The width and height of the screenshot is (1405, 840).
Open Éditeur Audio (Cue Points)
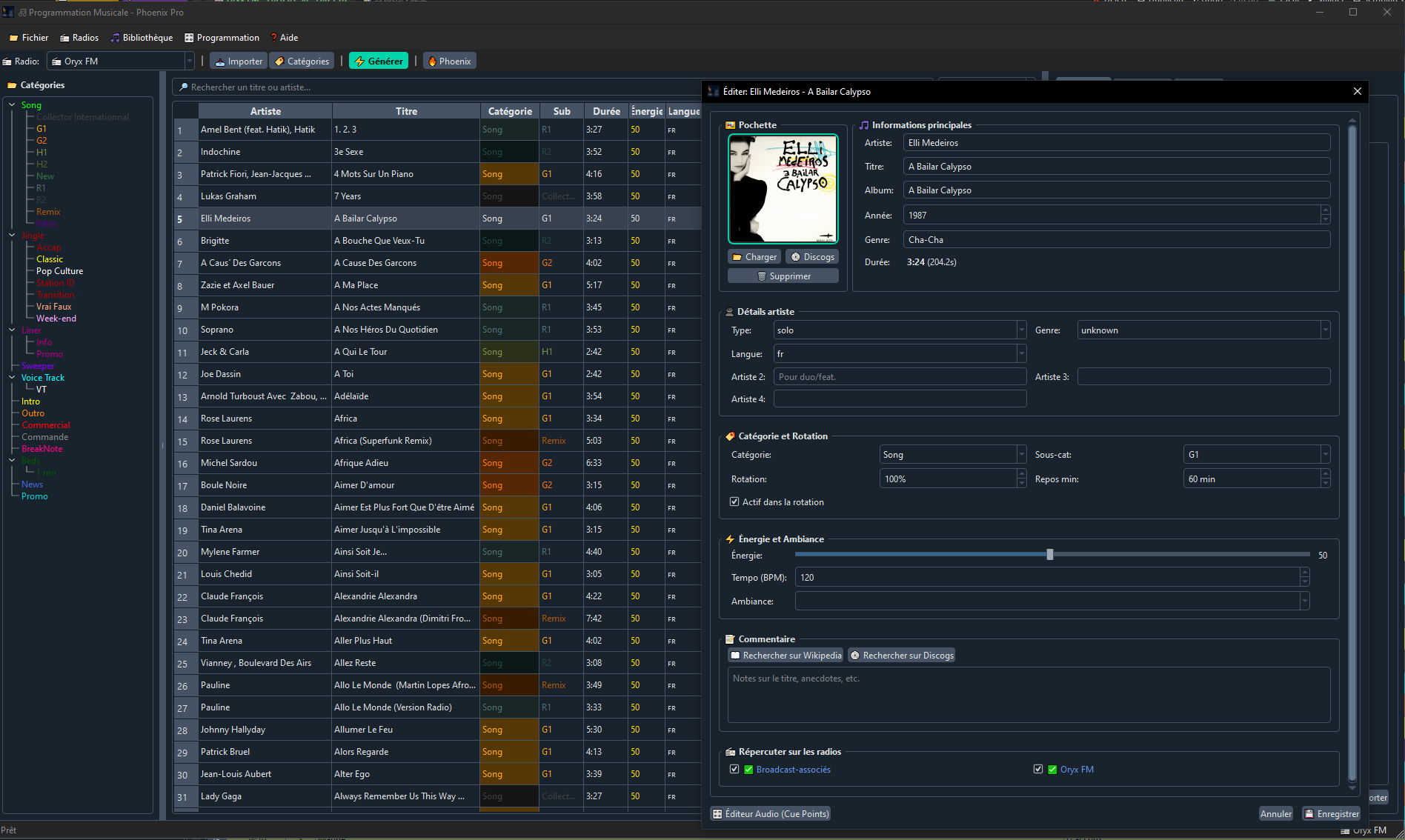(x=770, y=814)
